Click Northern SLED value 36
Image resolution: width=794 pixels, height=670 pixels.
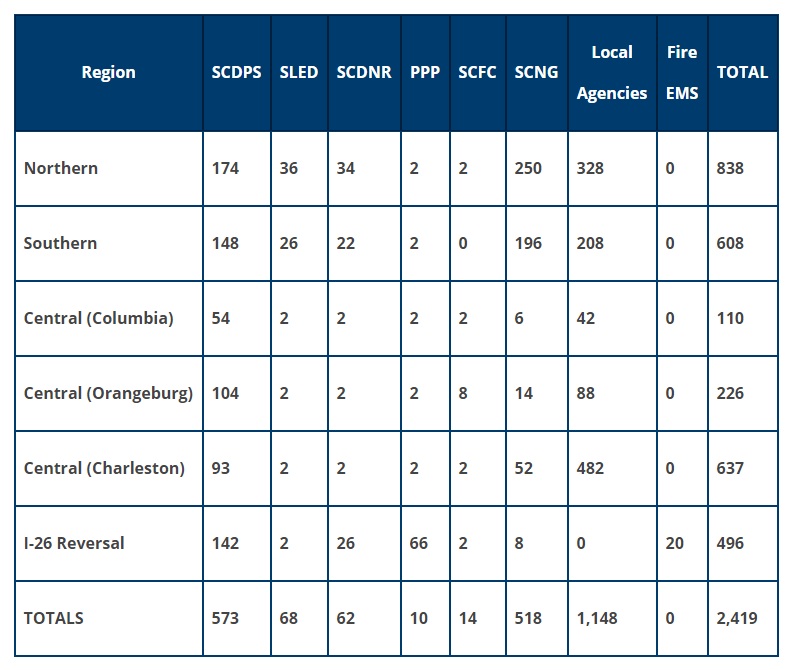tap(289, 168)
